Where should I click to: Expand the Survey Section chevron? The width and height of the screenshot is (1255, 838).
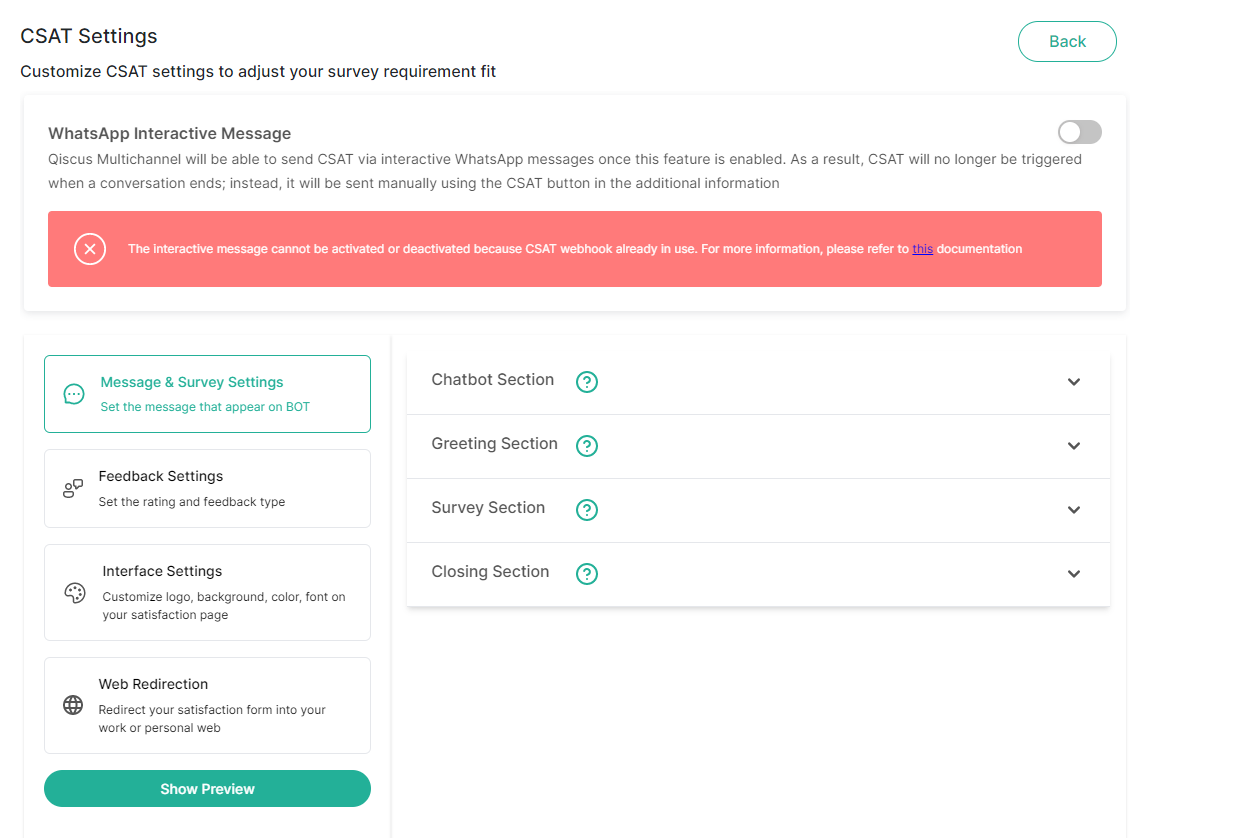[x=1074, y=510]
